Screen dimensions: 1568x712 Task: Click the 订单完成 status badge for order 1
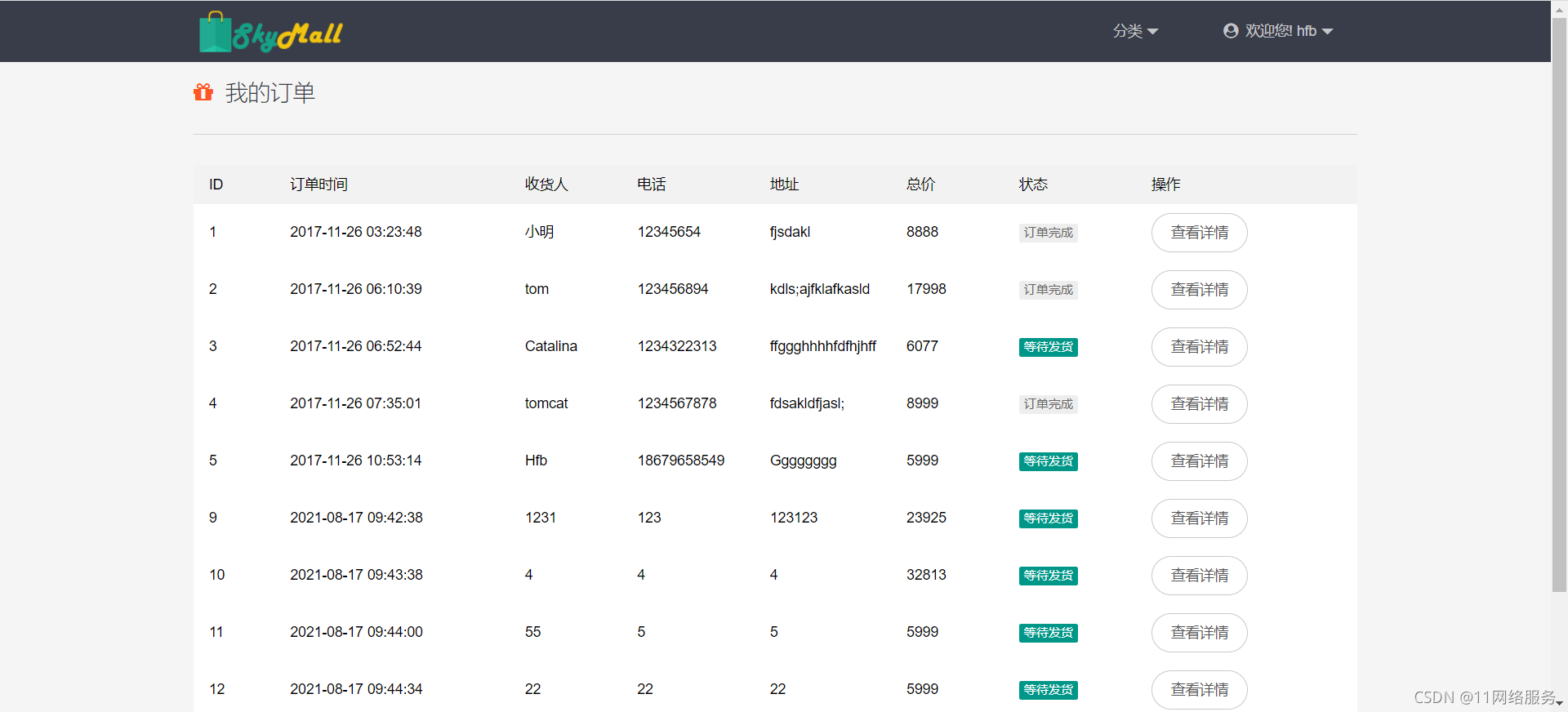[x=1049, y=233]
